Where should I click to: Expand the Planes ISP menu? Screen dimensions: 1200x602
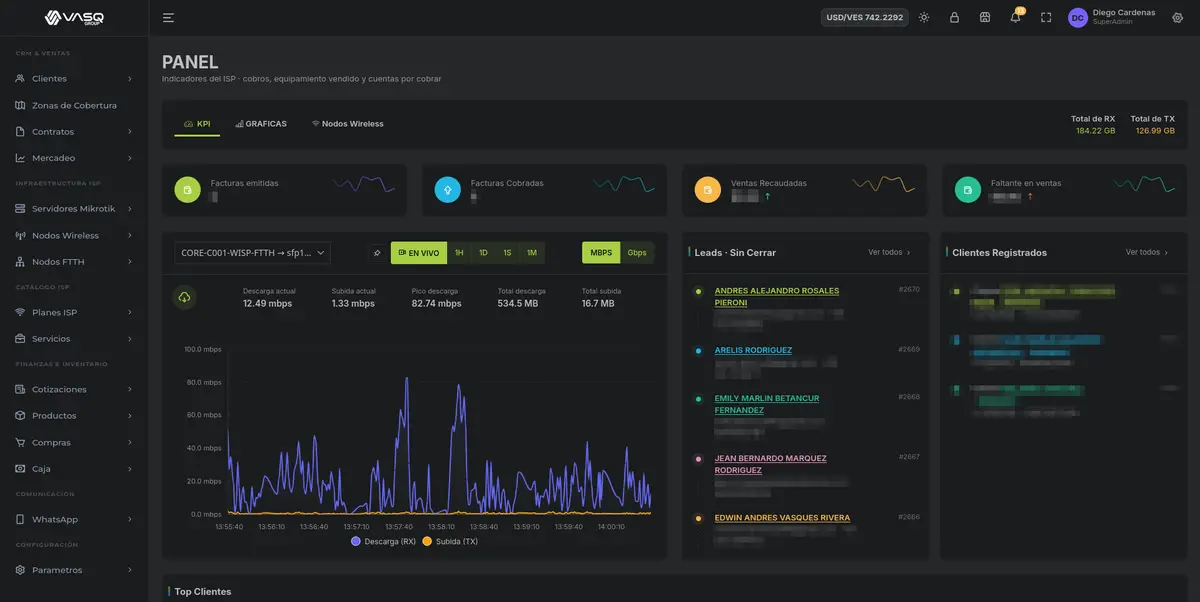coord(74,312)
